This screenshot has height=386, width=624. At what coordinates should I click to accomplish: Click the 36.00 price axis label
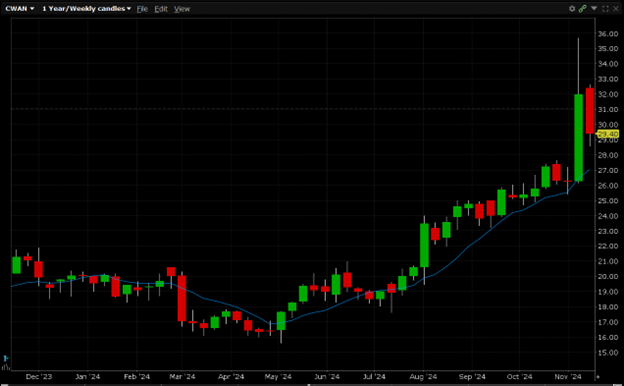tap(608, 34)
